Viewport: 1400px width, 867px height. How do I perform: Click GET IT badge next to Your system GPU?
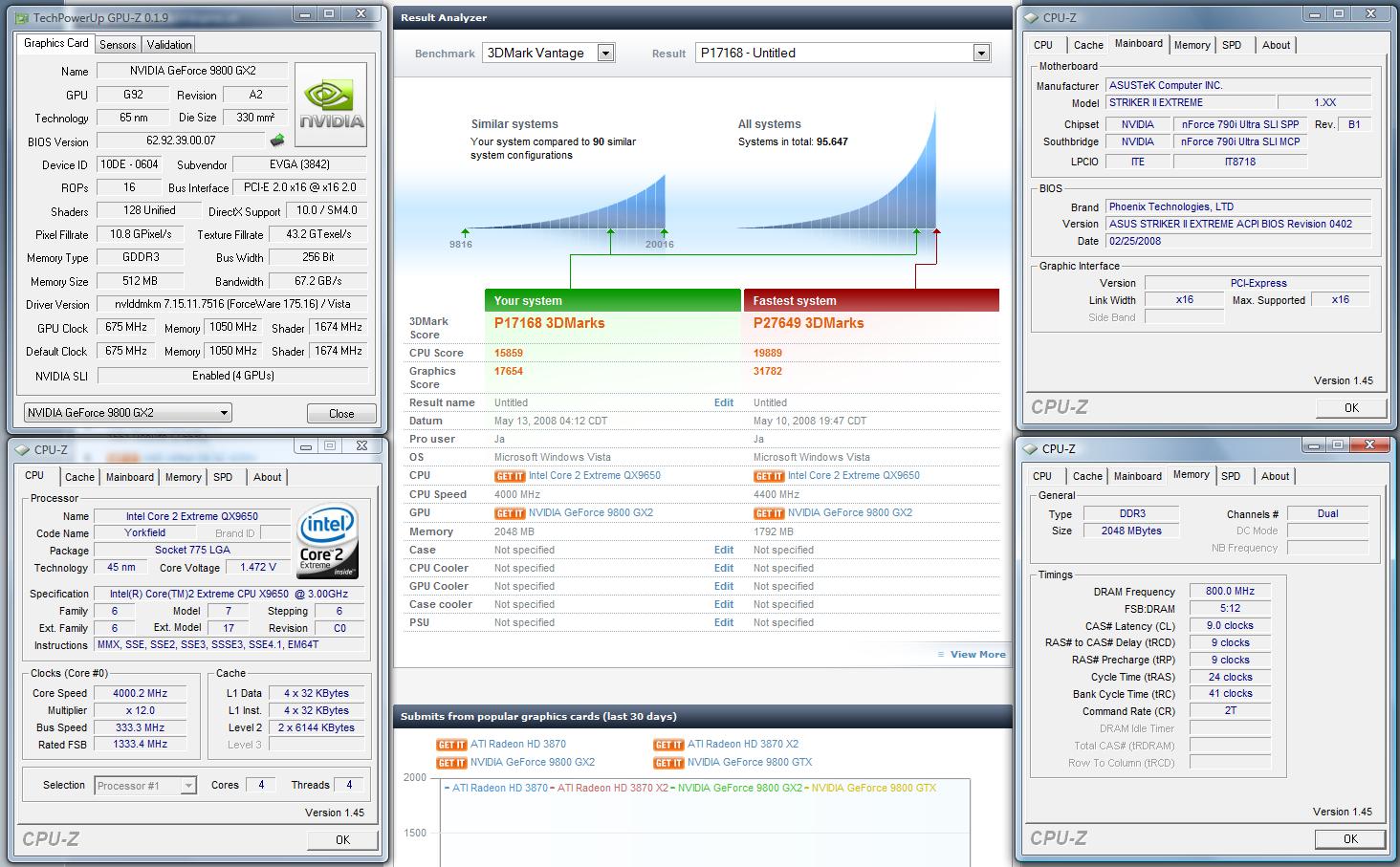[510, 513]
